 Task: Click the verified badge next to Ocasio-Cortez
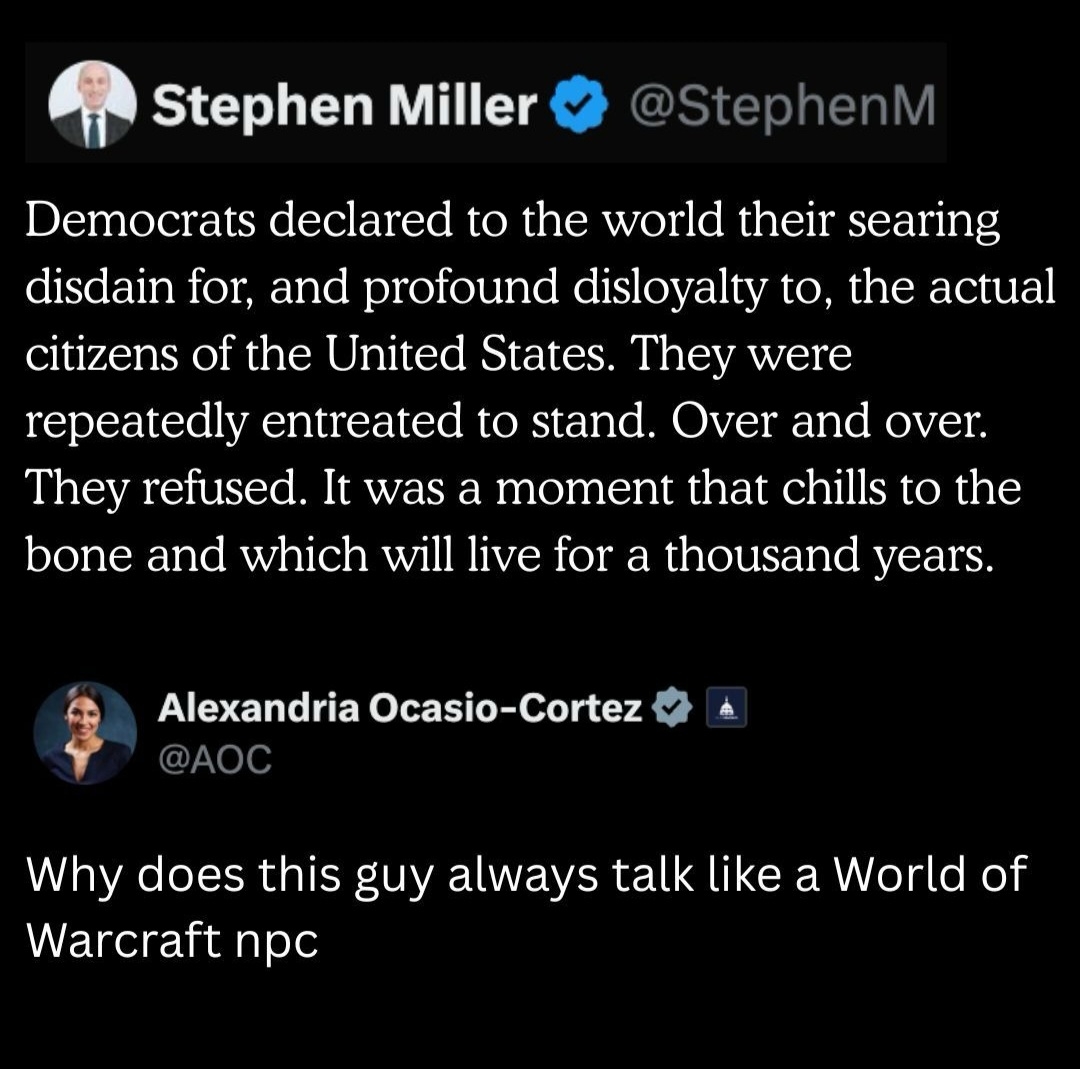(x=672, y=709)
